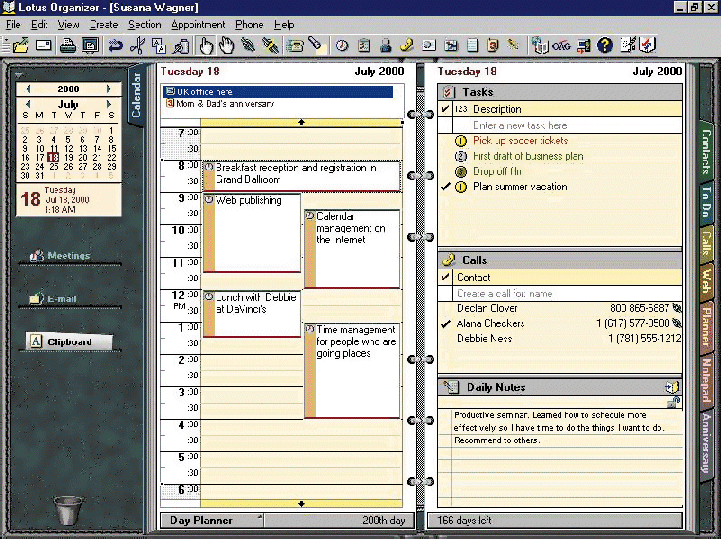
Task: Click the Open file folder icon
Action: [x=21, y=45]
